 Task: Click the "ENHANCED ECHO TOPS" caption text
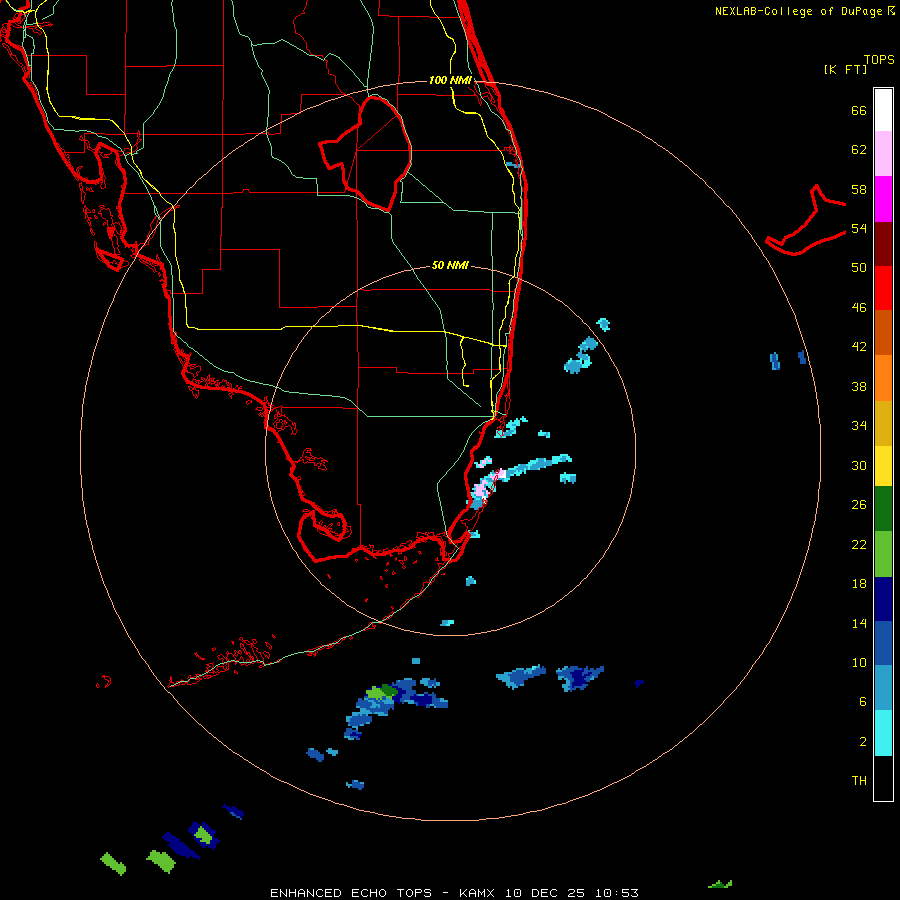(x=350, y=893)
